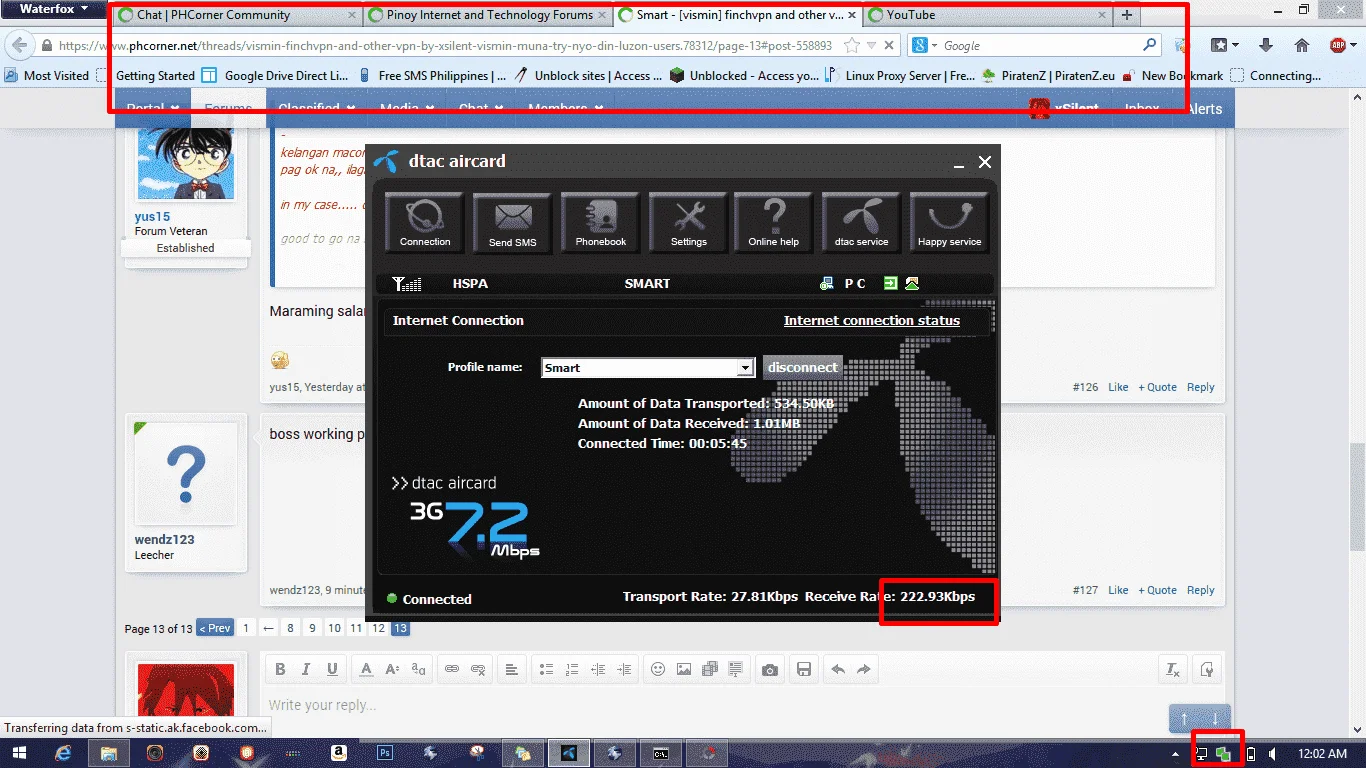Quote post #126
1366x768 pixels.
(x=1158, y=387)
